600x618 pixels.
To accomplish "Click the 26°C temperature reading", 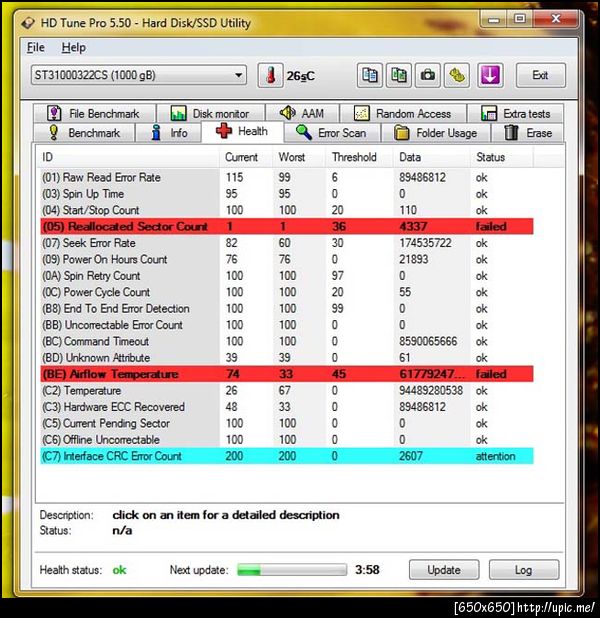I will point(300,76).
